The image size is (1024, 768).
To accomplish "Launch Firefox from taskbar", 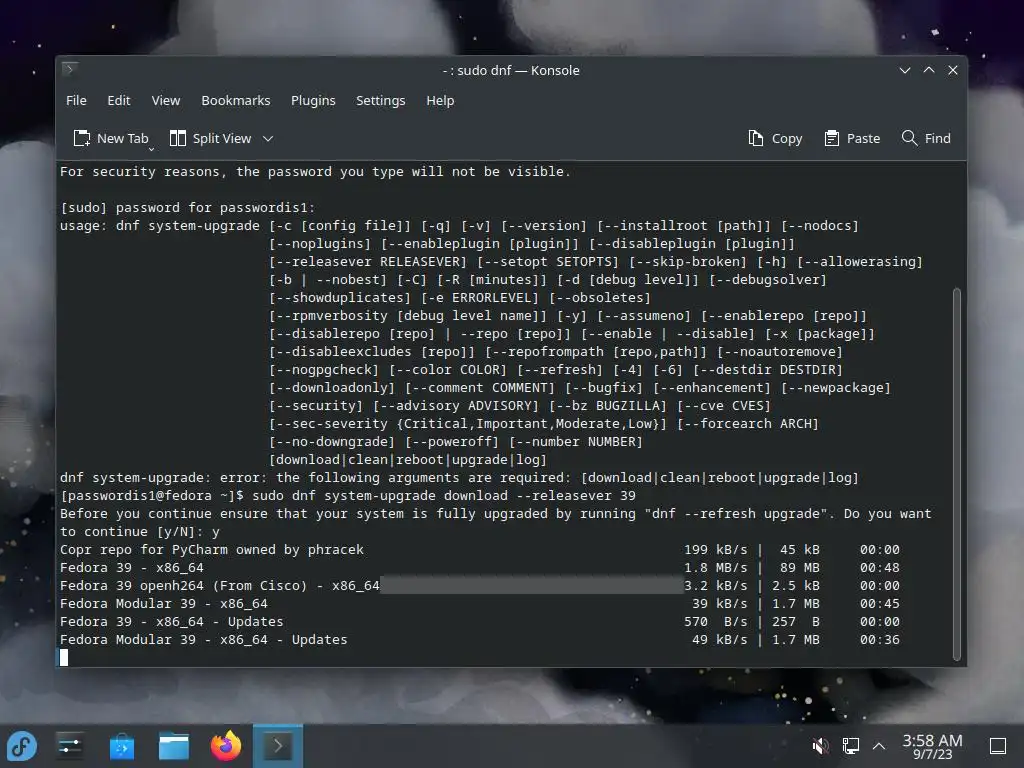I will click(x=226, y=746).
